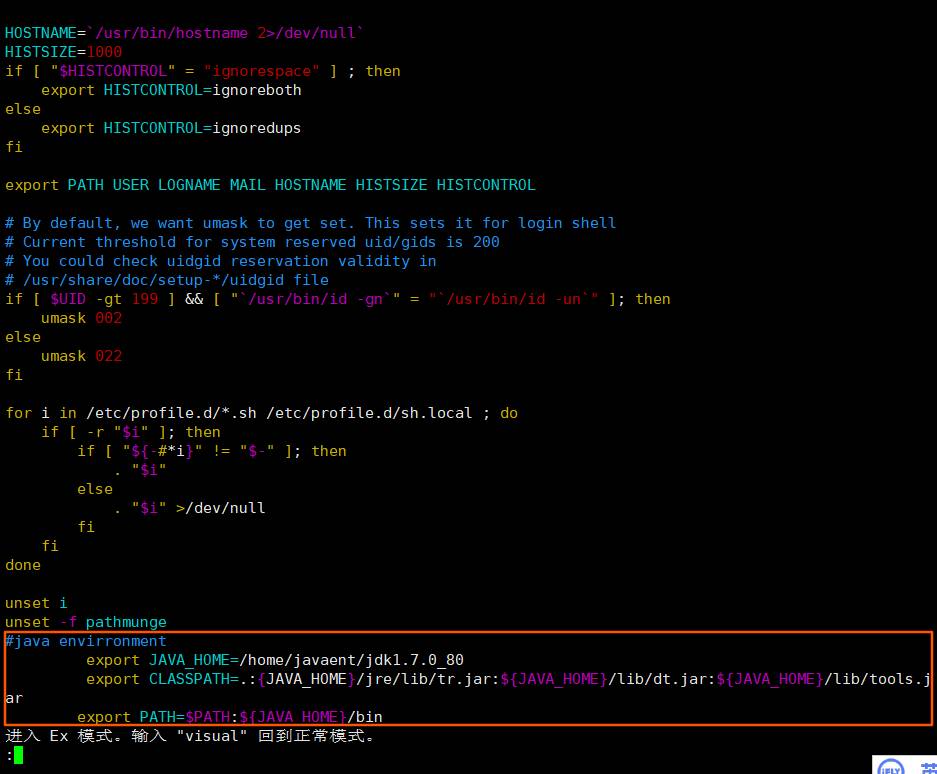Click the export CLASSPATH= line
Image resolution: width=937 pixels, height=774 pixels.
pyautogui.click(x=468, y=689)
